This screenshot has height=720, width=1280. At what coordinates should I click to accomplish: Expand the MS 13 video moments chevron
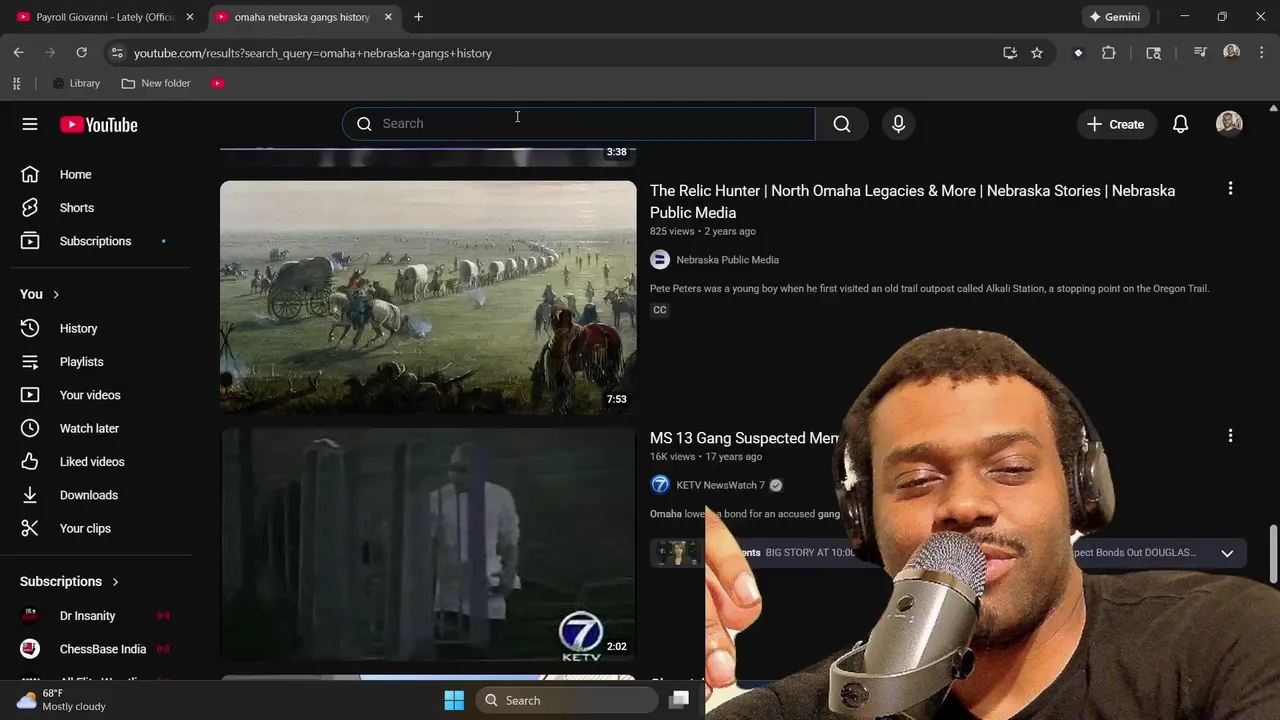(1227, 553)
